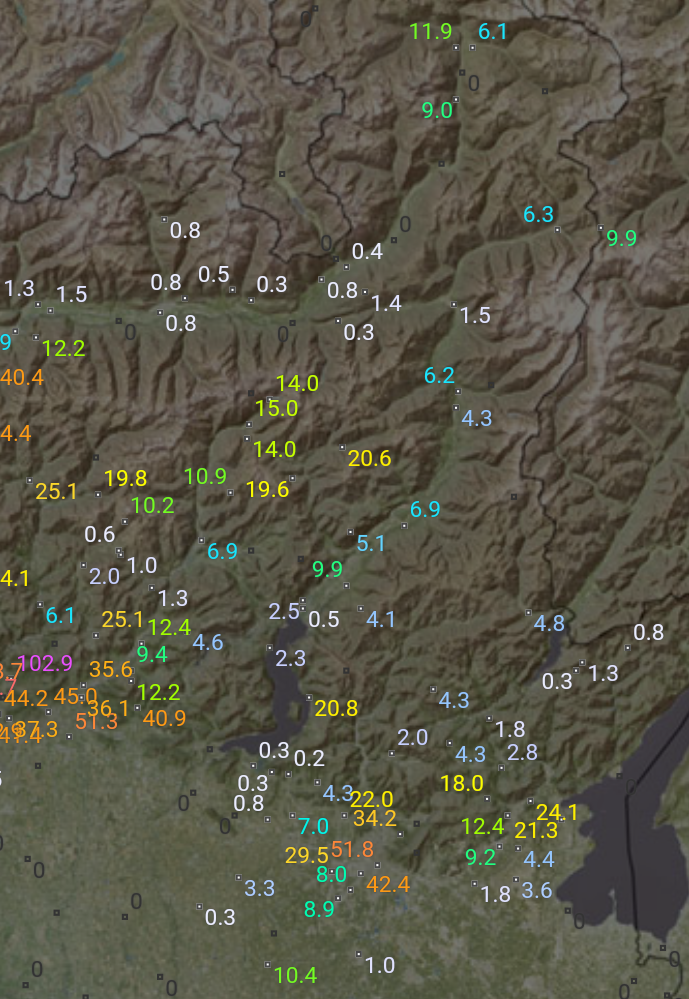Image resolution: width=689 pixels, height=999 pixels.
Task: Click the cyan 5.1 value label
Action: pos(371,543)
